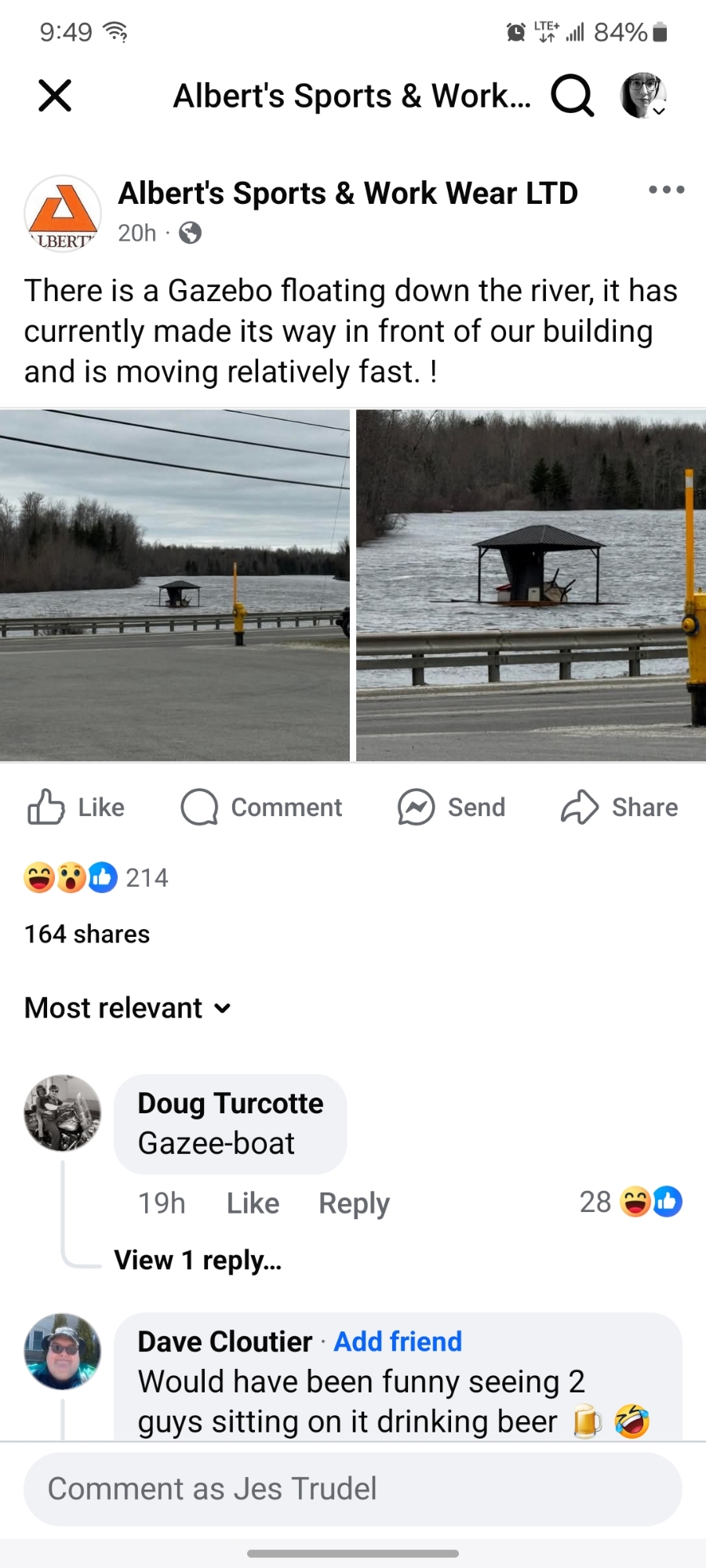The height and width of the screenshot is (1568, 706).
Task: Click the public globe audience icon
Action: (190, 233)
